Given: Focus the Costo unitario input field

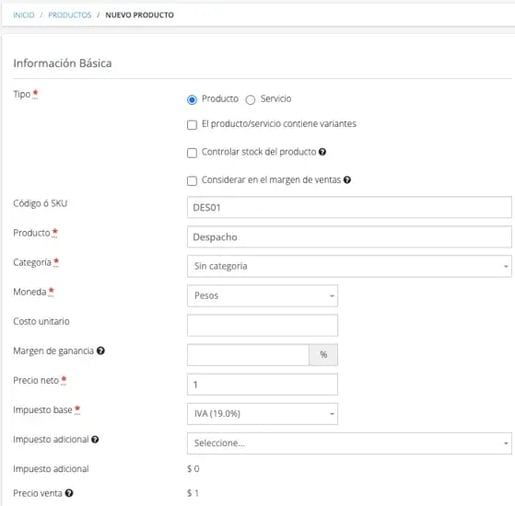Looking at the screenshot, I should pos(262,325).
